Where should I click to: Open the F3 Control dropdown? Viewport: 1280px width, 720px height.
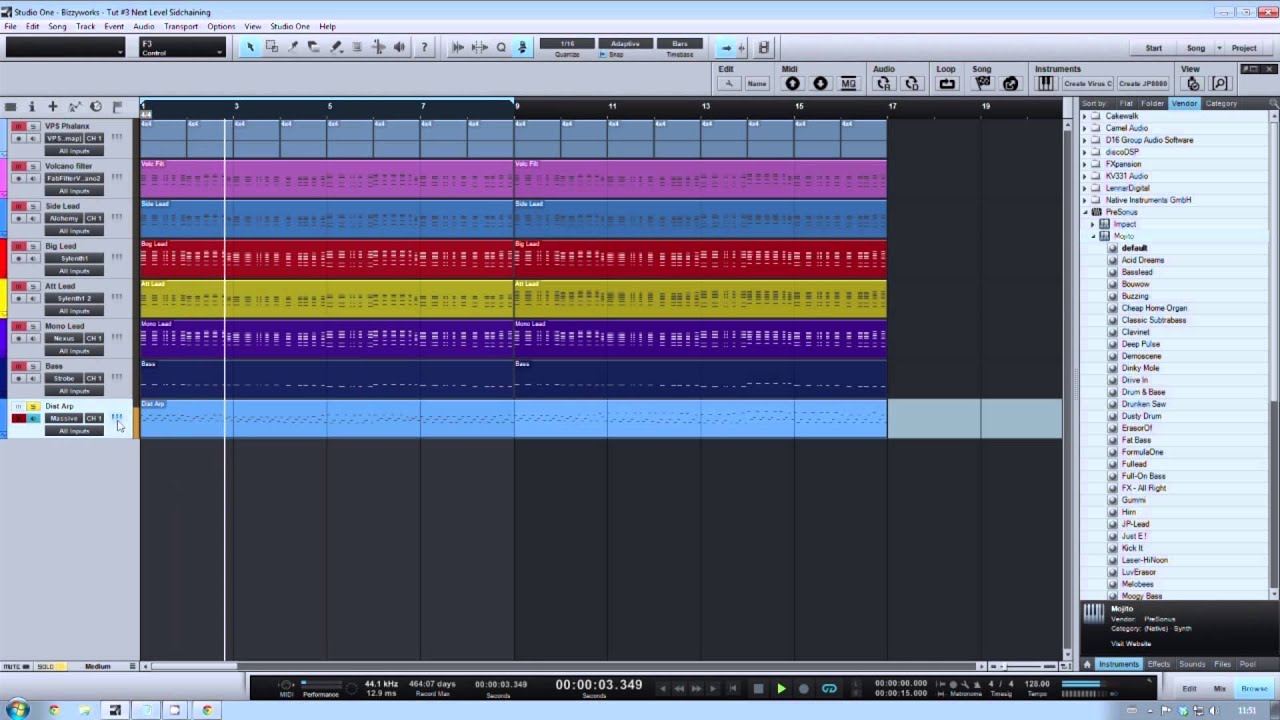point(181,48)
